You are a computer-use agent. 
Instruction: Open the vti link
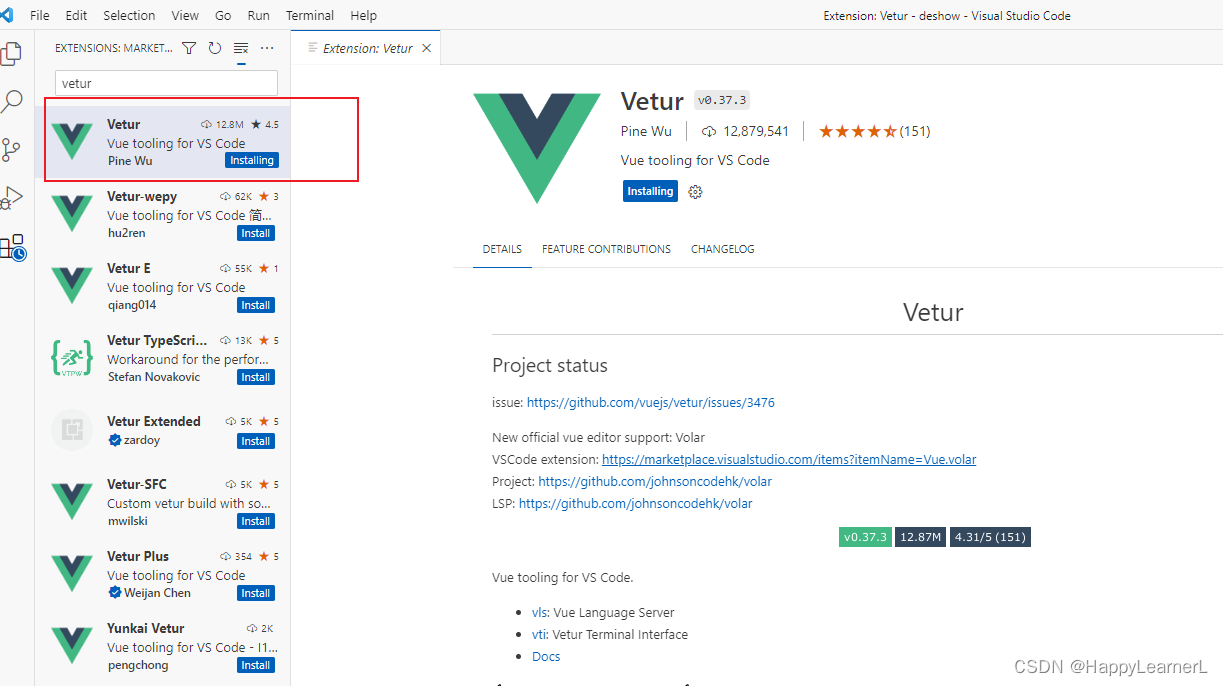pos(538,635)
